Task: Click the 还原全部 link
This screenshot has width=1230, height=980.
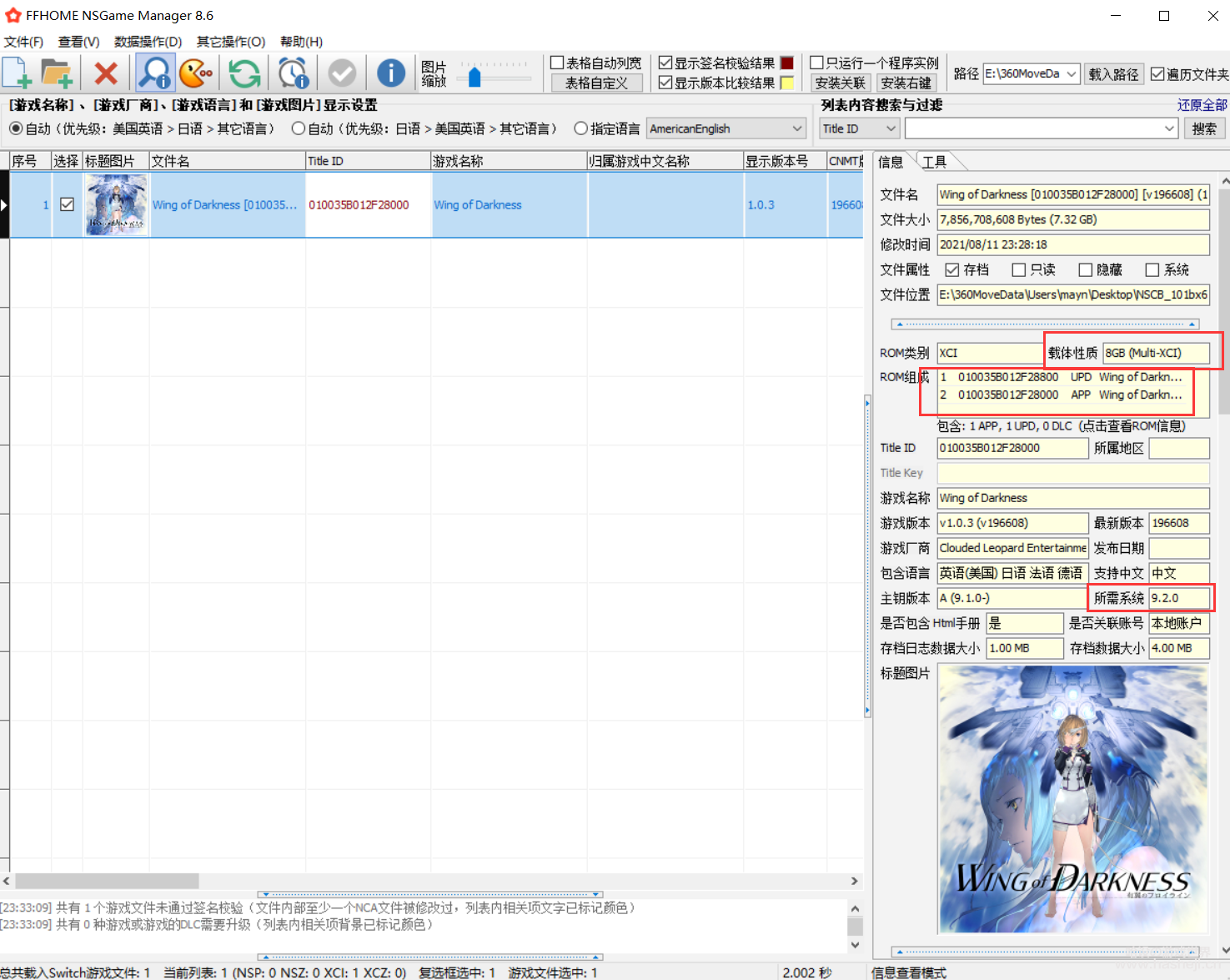Action: point(1202,105)
